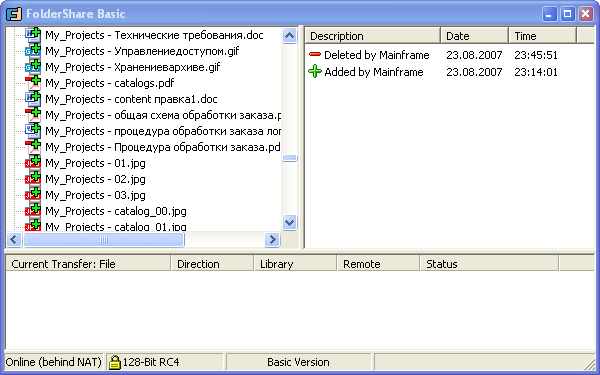Image resolution: width=600 pixels, height=375 pixels.
Task: Click the Current Transfer: File column header
Action: coord(88,264)
